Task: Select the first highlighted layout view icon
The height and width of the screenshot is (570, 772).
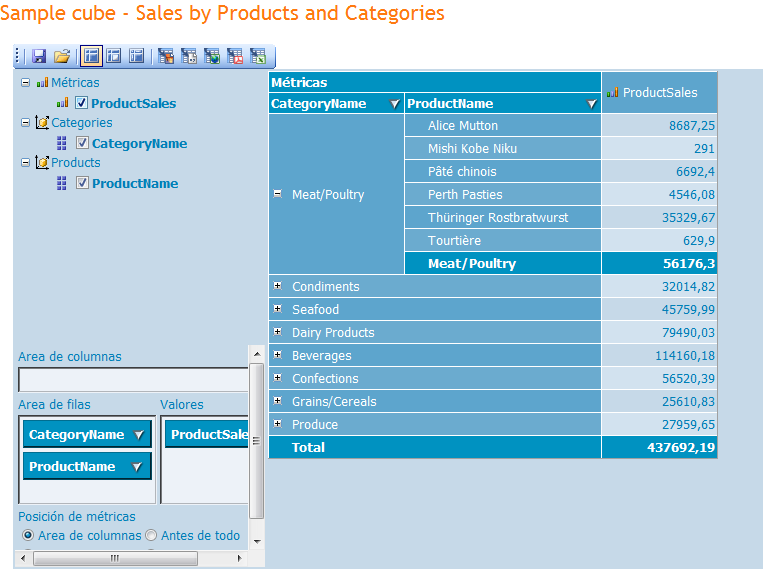Action: coord(91,57)
